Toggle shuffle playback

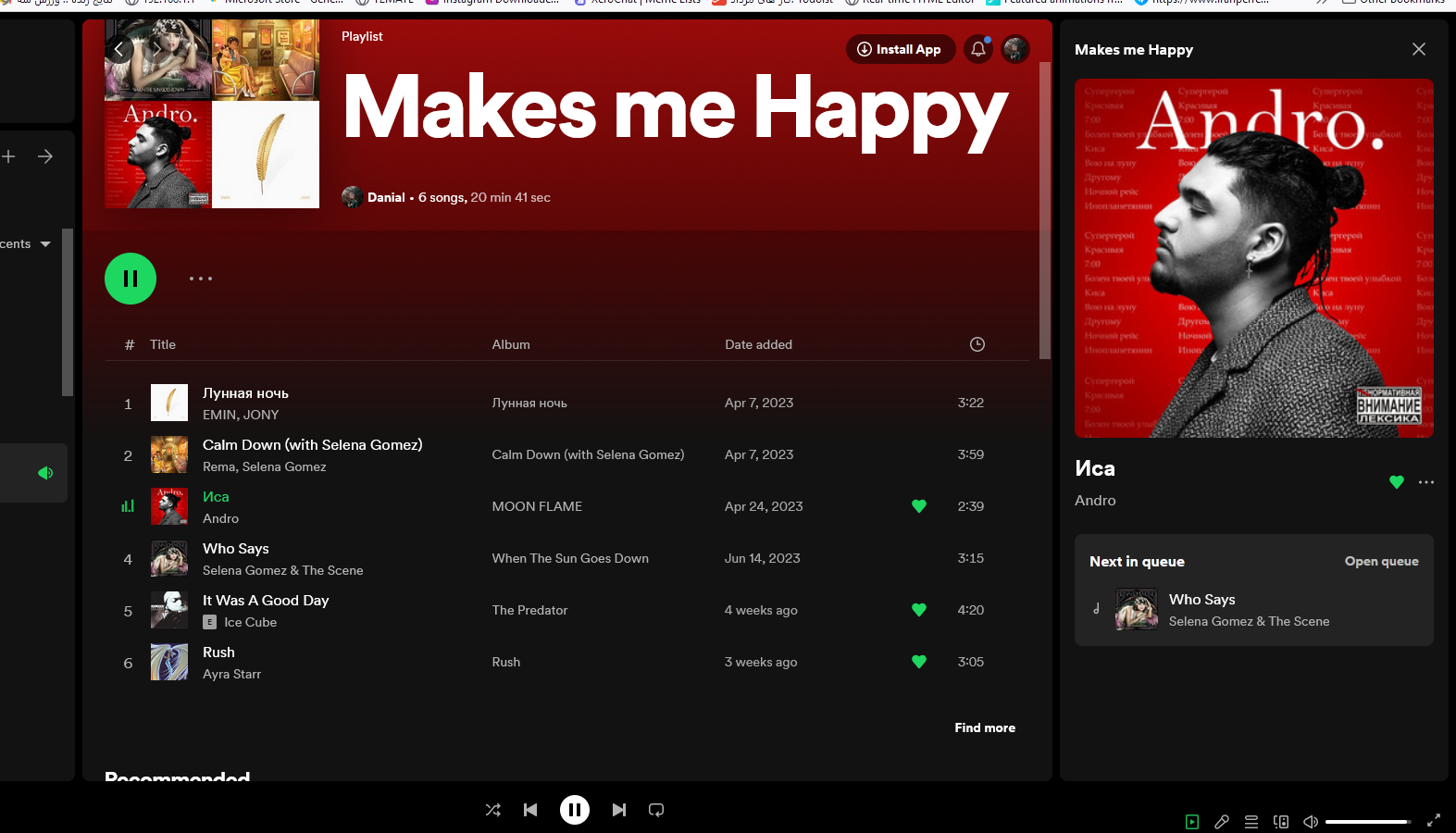tap(493, 810)
